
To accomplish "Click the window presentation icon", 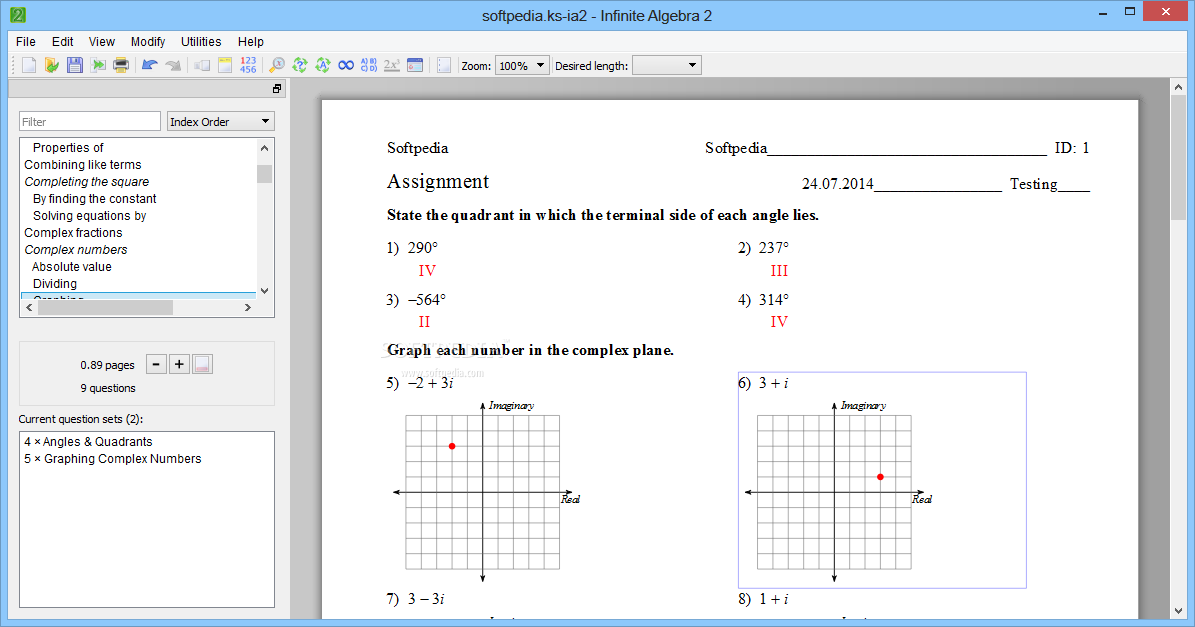I will (415, 66).
